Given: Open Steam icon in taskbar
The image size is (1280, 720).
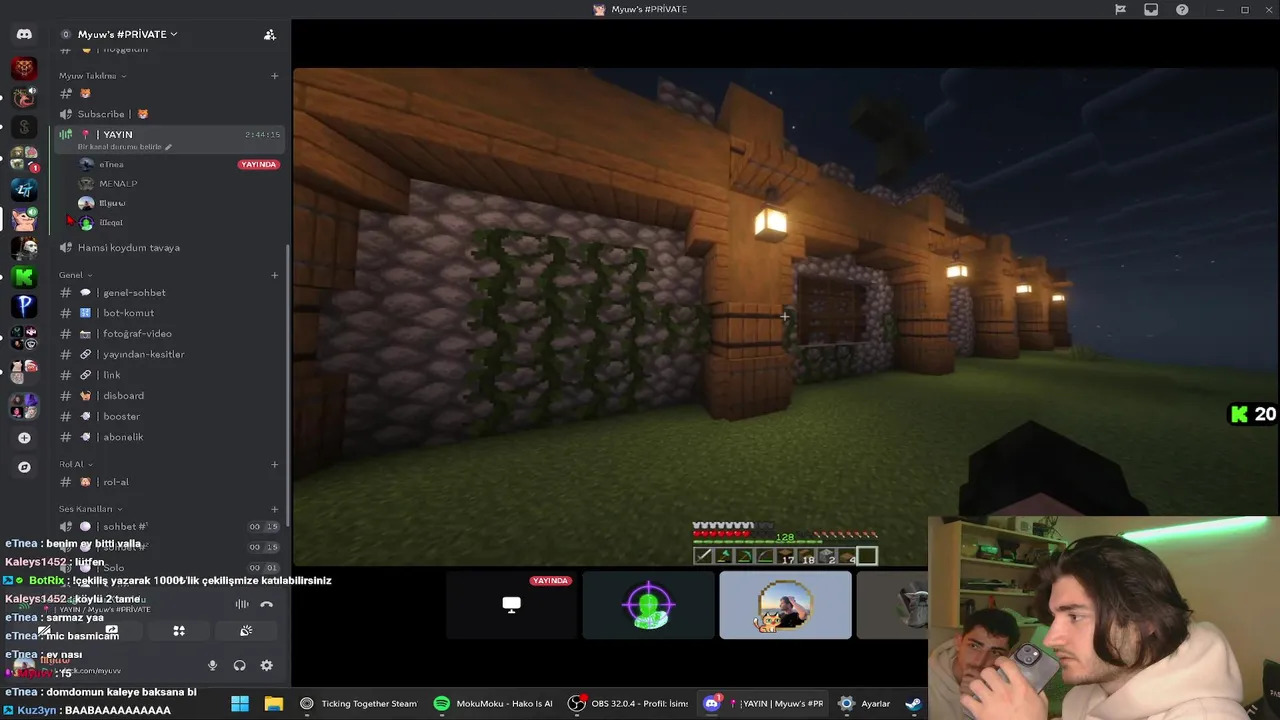Looking at the screenshot, I should pyautogui.click(x=913, y=703).
